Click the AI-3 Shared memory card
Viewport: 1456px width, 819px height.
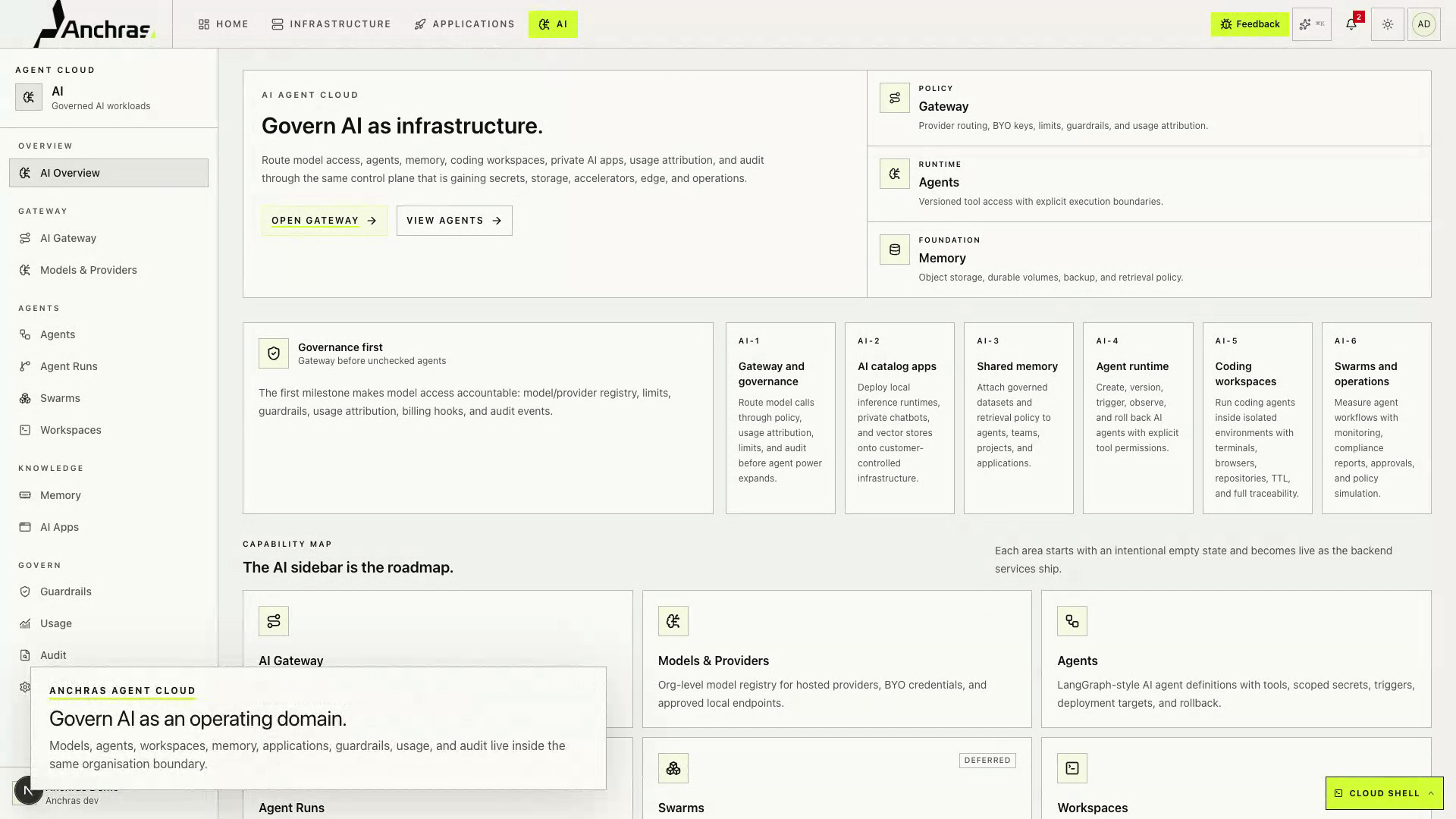[1018, 418]
